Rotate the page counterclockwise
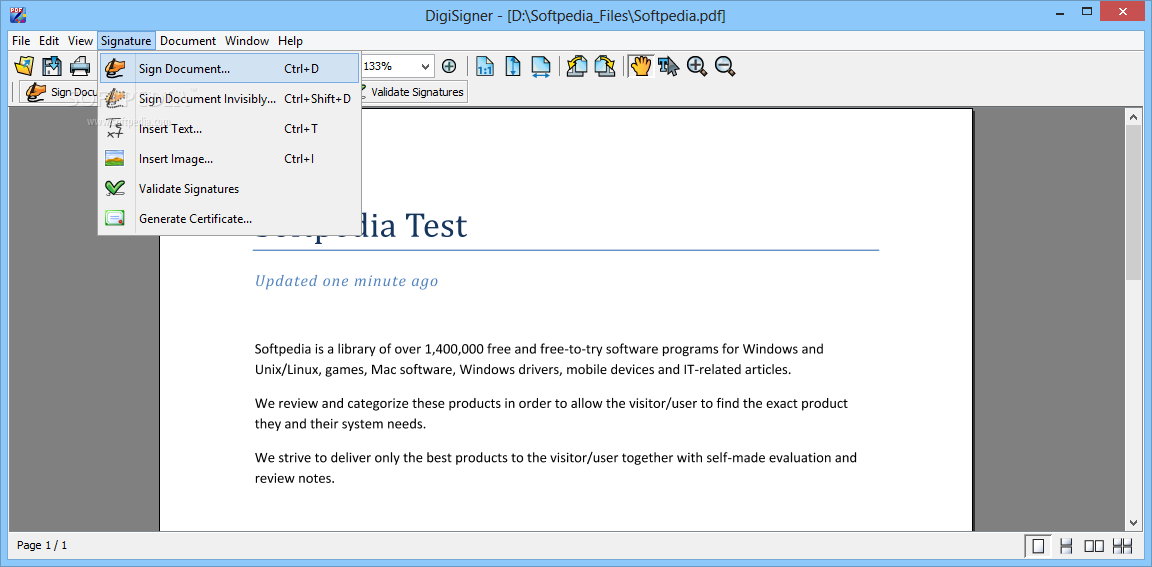 pos(577,66)
